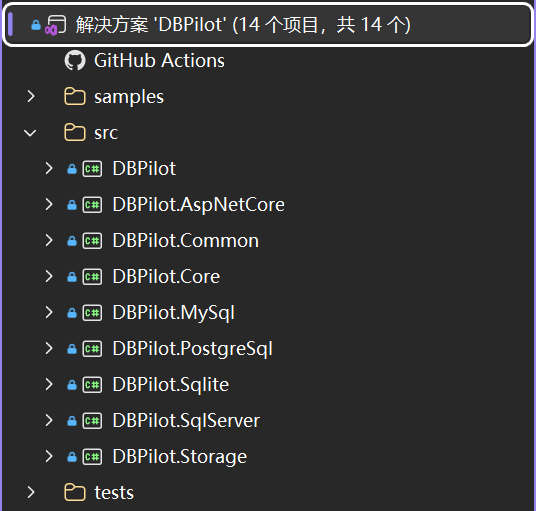Expand the DBPilot.SqlServer project node
The height and width of the screenshot is (511, 536).
[49, 420]
